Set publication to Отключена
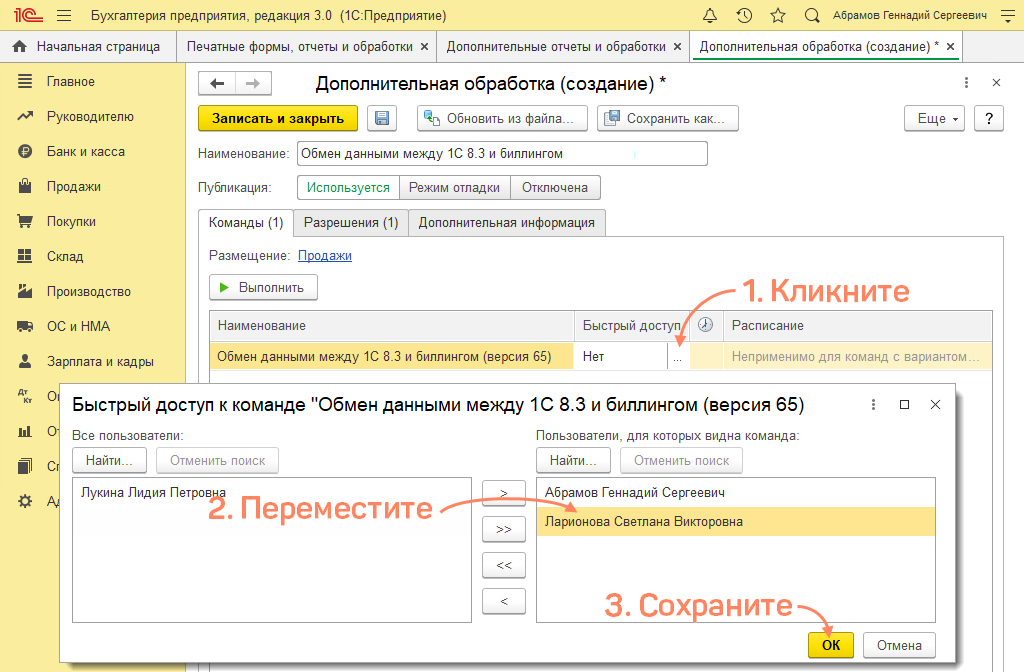Image resolution: width=1024 pixels, height=672 pixels. click(555, 187)
